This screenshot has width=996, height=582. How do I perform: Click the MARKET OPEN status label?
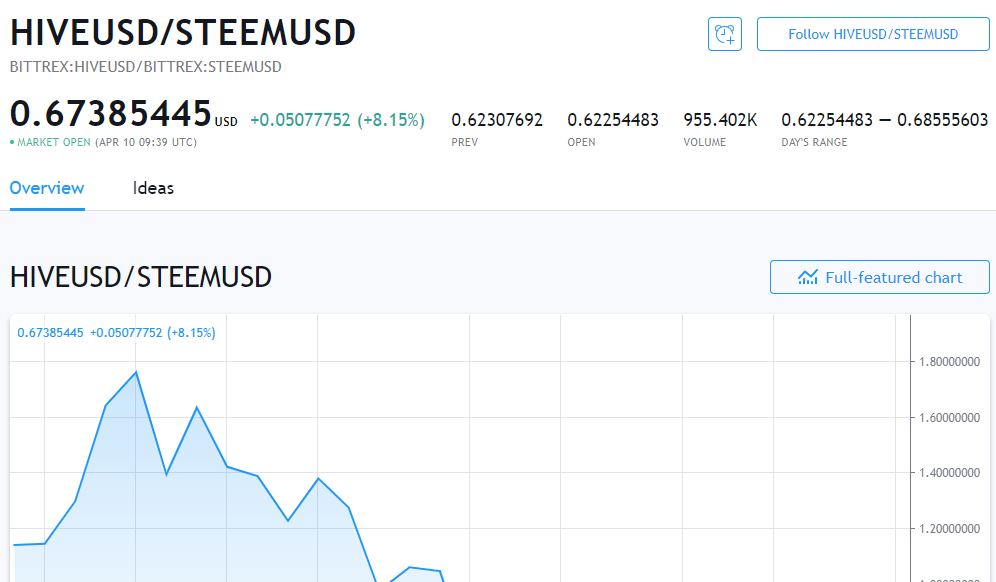coord(53,142)
